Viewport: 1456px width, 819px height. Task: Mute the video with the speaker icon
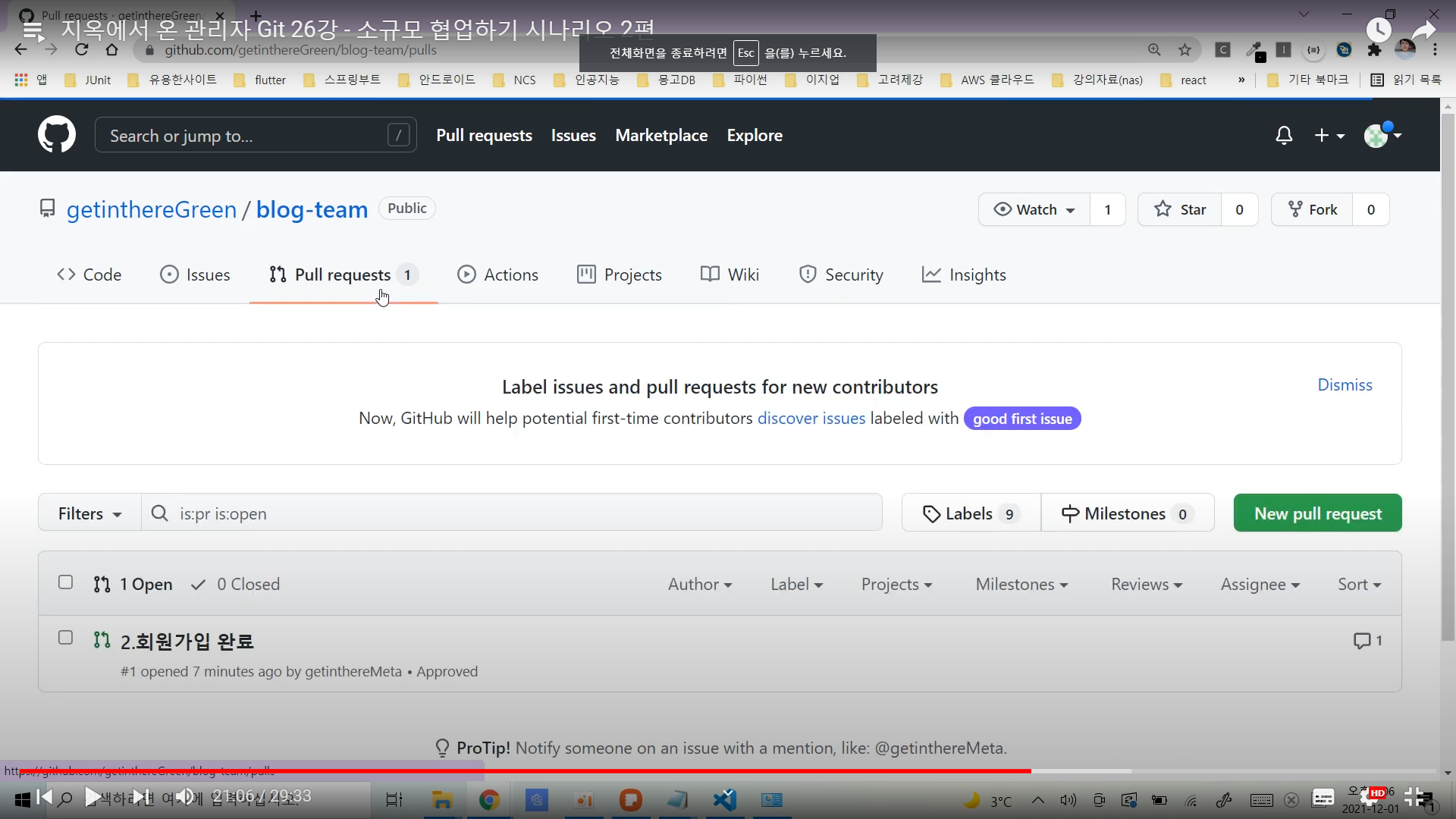tap(185, 797)
